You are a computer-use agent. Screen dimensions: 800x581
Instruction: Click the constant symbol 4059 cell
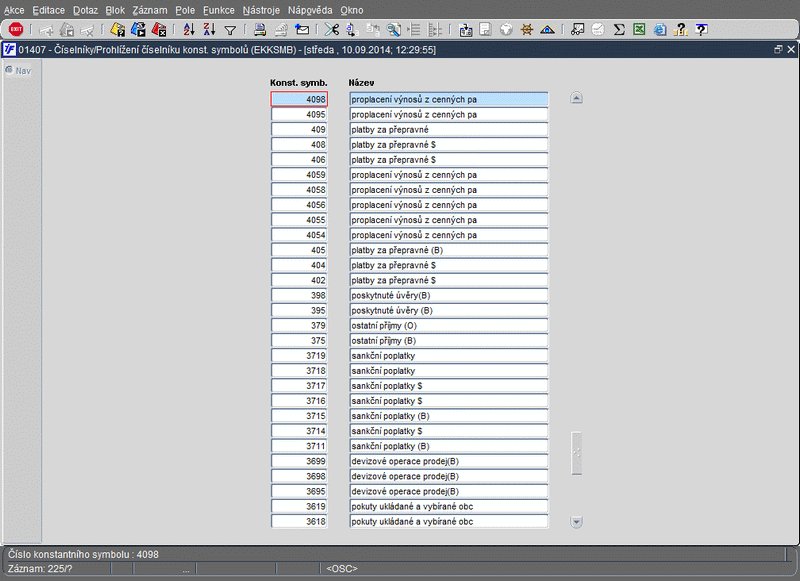click(299, 174)
